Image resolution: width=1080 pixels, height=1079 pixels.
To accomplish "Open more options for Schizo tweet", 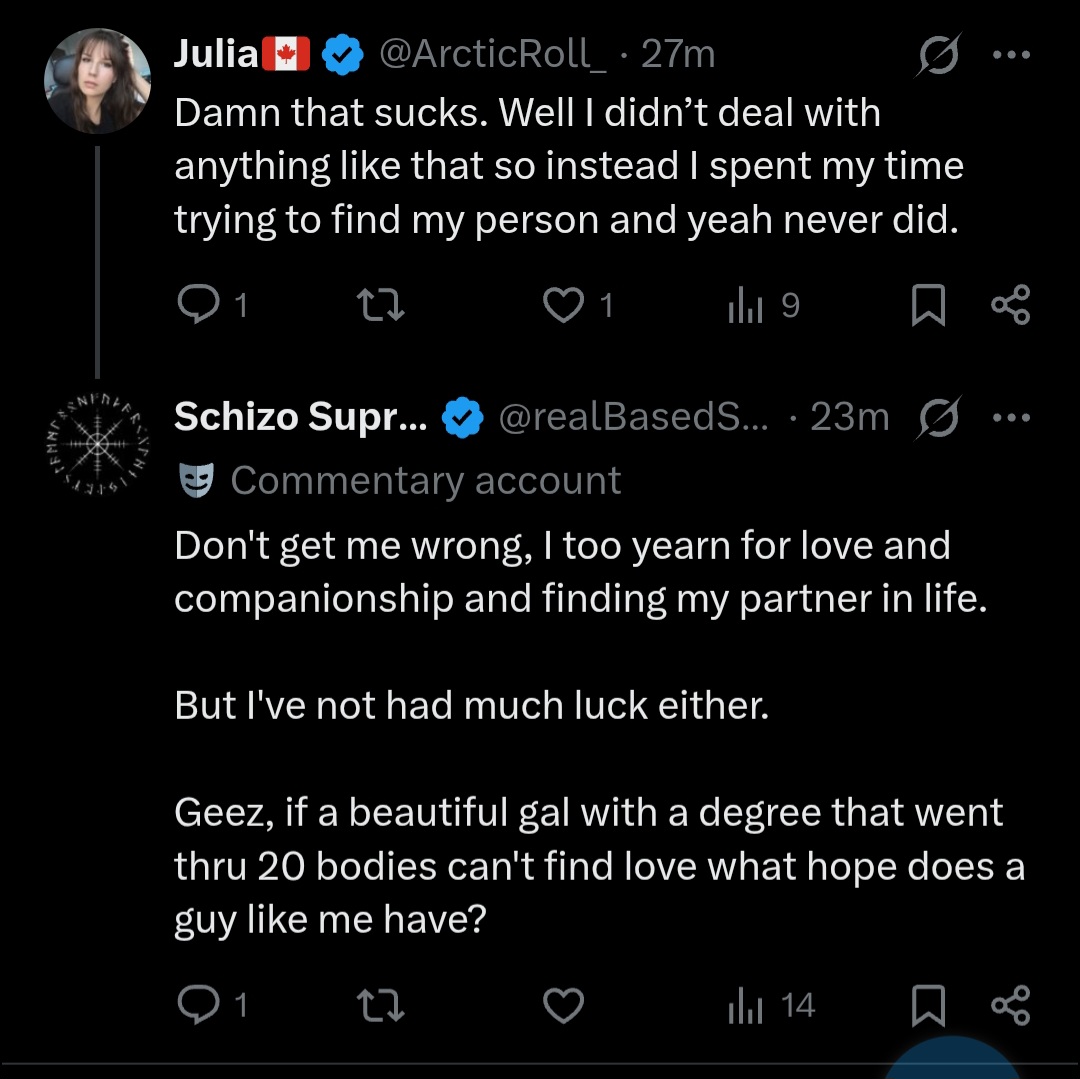I will click(x=1010, y=418).
